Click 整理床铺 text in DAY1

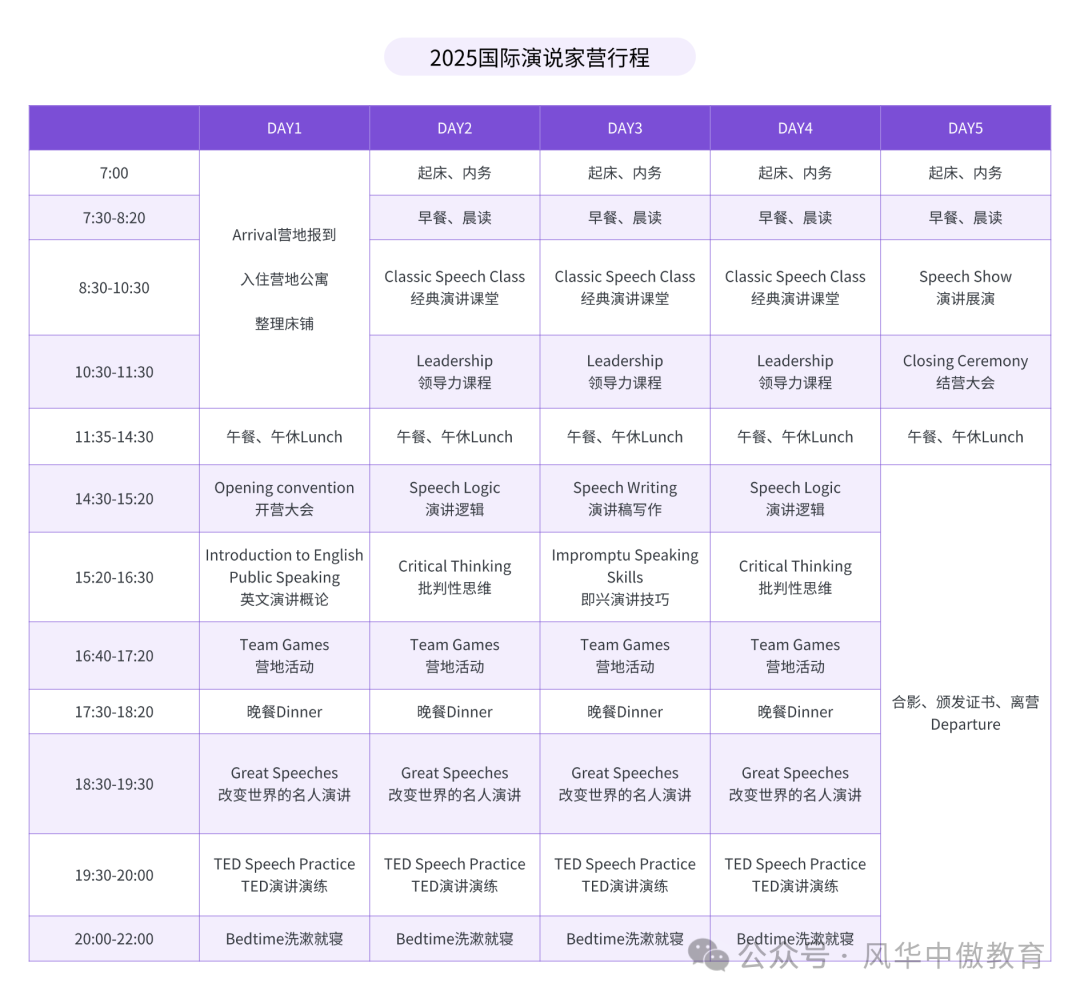click(284, 324)
